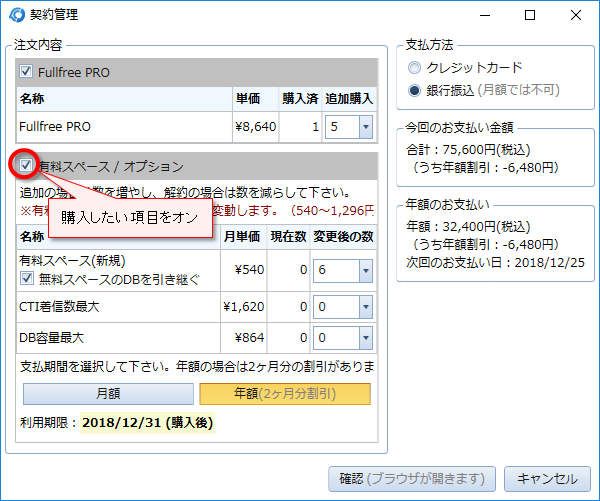Click the キャンセル button
The height and width of the screenshot is (501, 600).
[547, 479]
